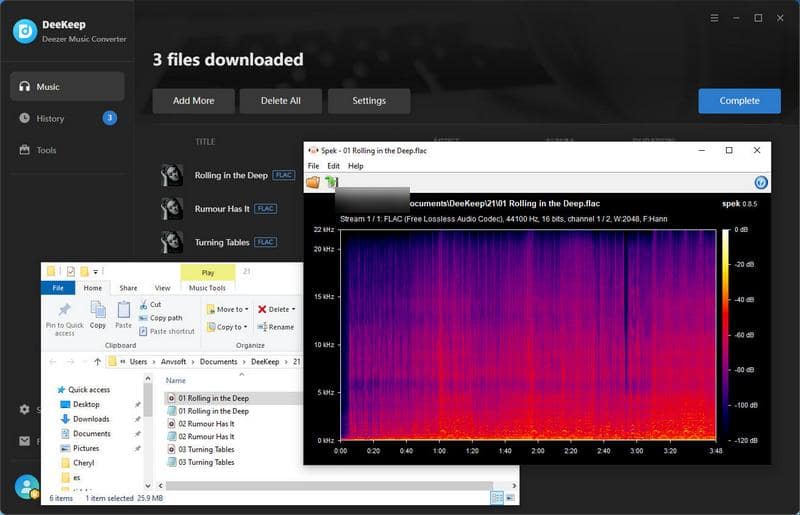
Task: Switch to Explorer Share tab
Action: pos(128,288)
